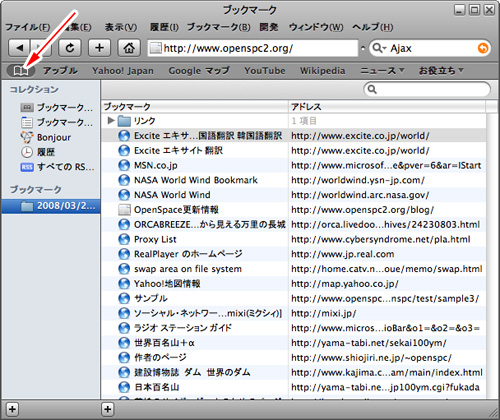Viewport: 500px width, 420px height.
Task: Select highlighted Excite エキサ...国語翻訳 韓国語翻訳 row
Action: (293, 136)
